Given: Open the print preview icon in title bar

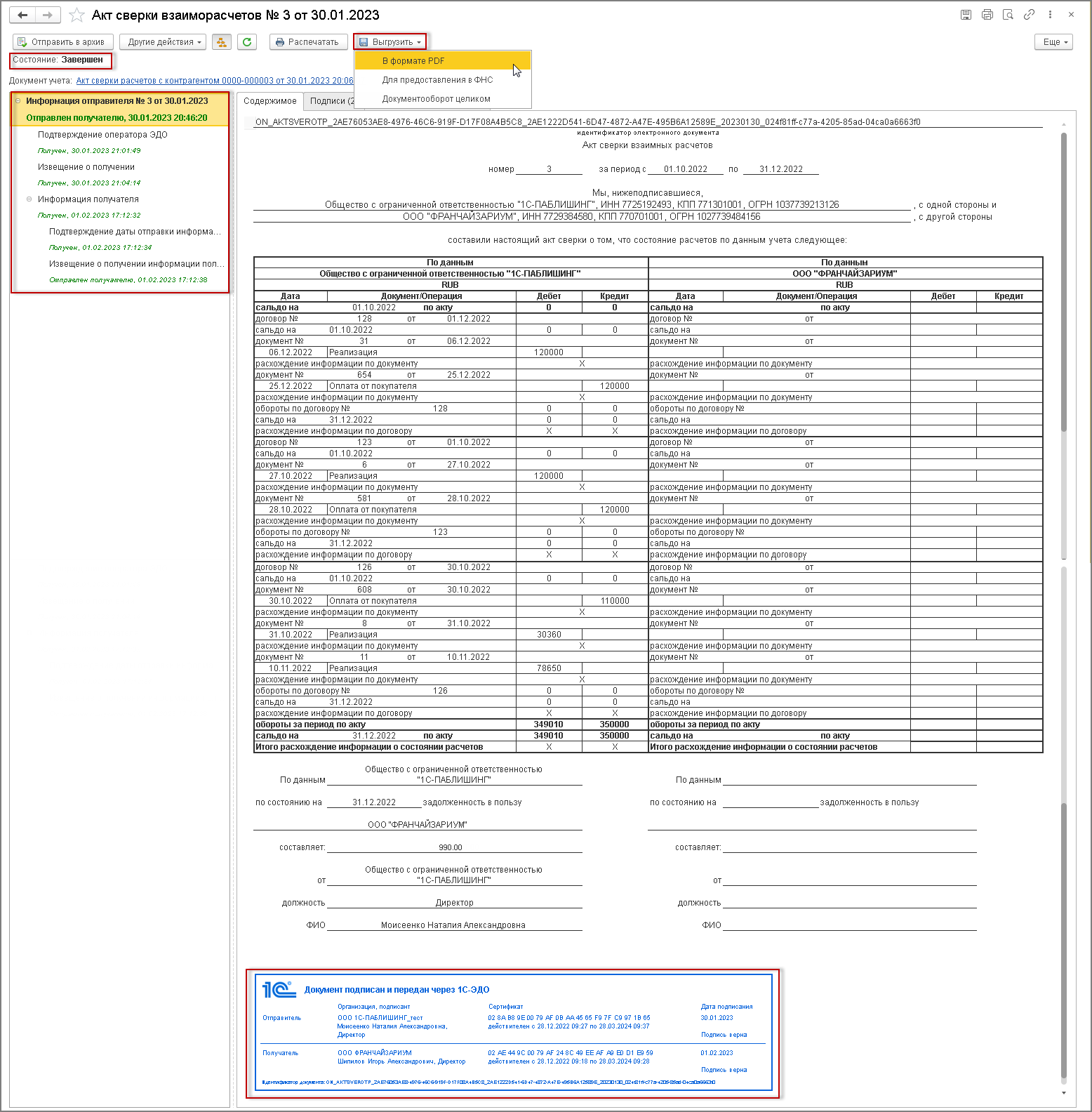Looking at the screenshot, I should [1008, 15].
